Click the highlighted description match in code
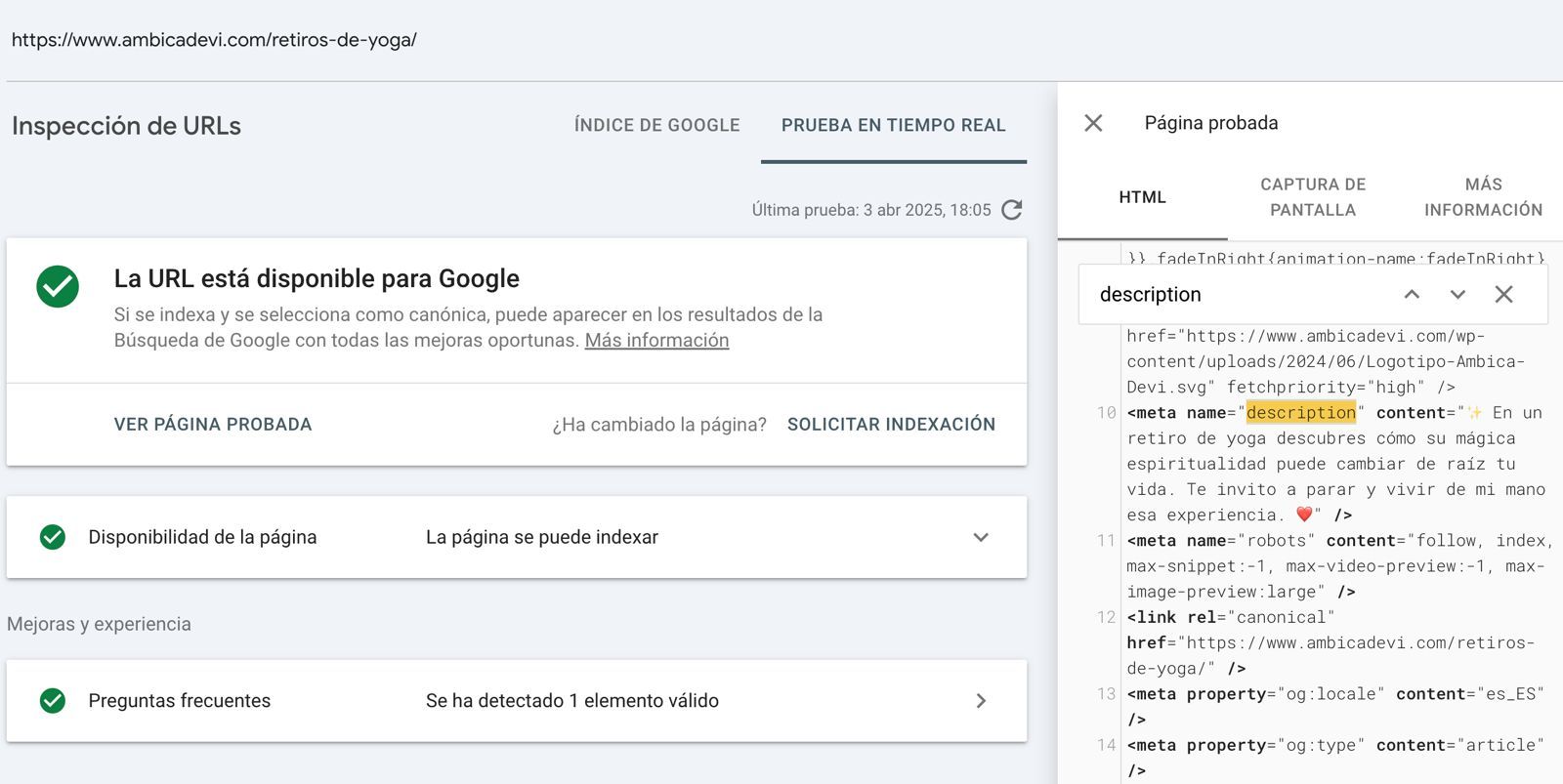Image resolution: width=1563 pixels, height=784 pixels. [1301, 413]
